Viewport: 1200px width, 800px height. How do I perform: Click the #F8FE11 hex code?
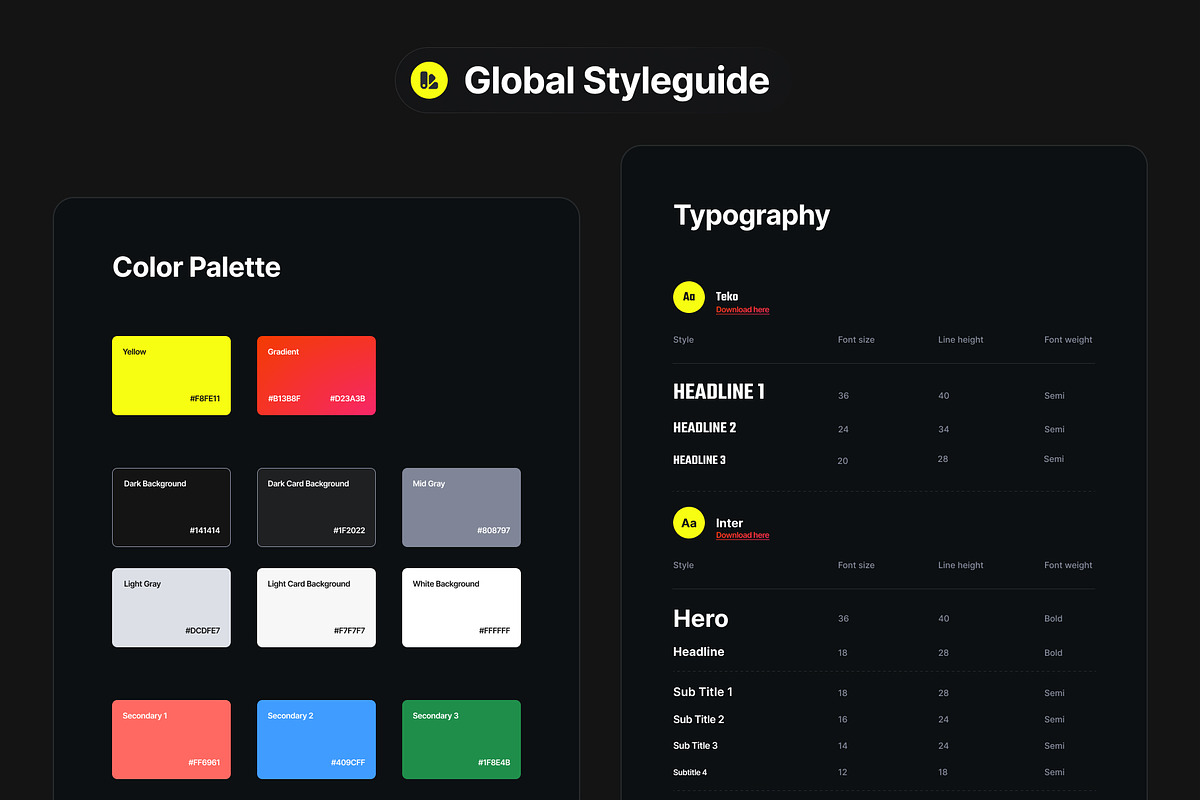[205, 399]
